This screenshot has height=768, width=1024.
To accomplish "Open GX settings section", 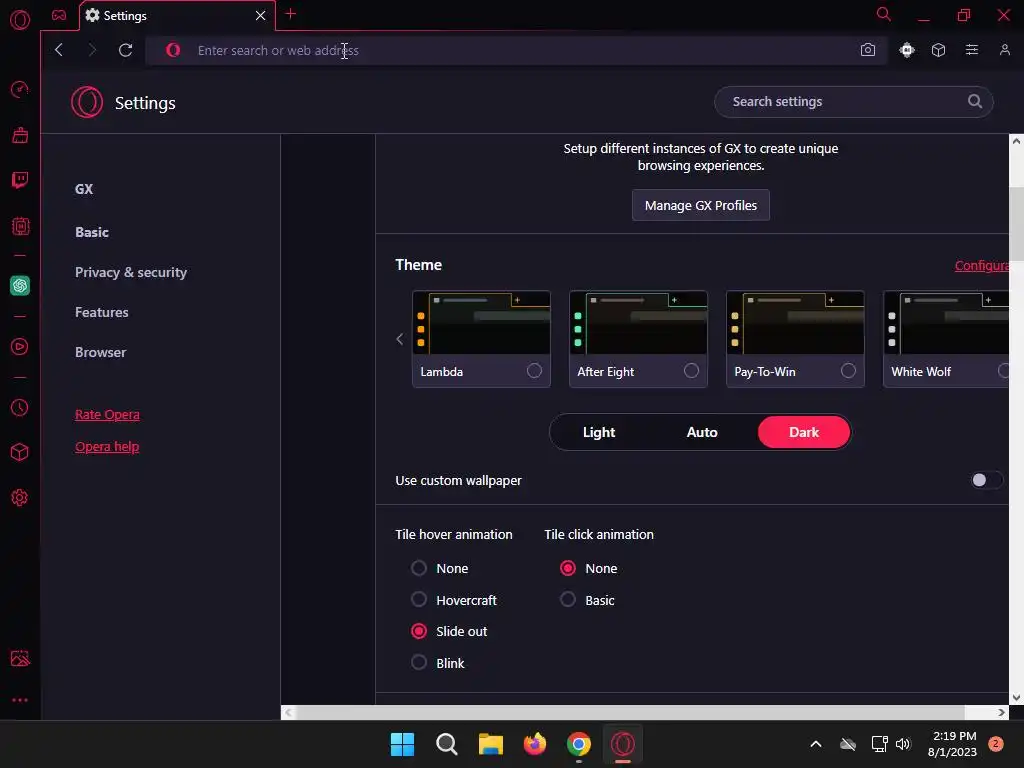I will pyautogui.click(x=84, y=189).
